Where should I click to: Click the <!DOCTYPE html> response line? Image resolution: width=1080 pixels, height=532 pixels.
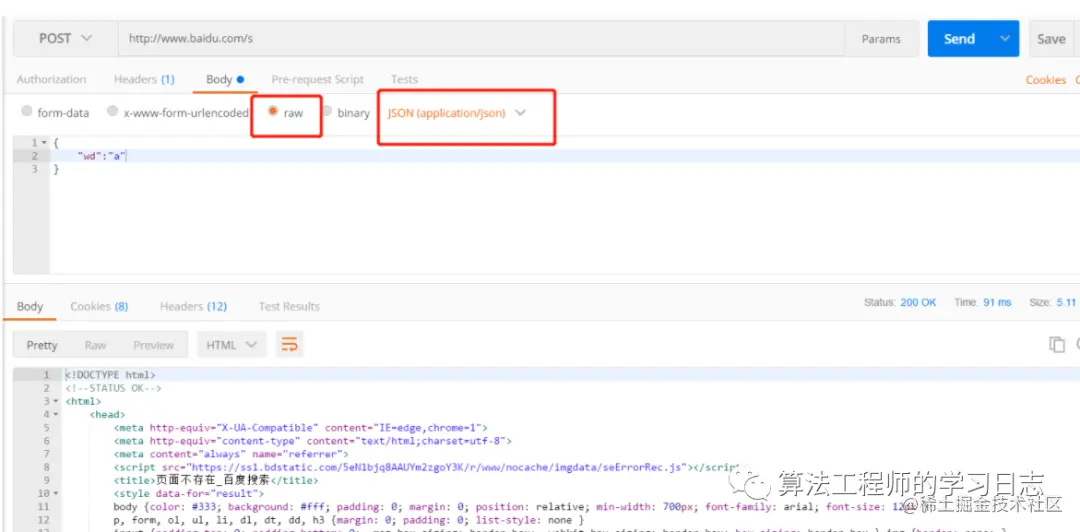point(111,375)
